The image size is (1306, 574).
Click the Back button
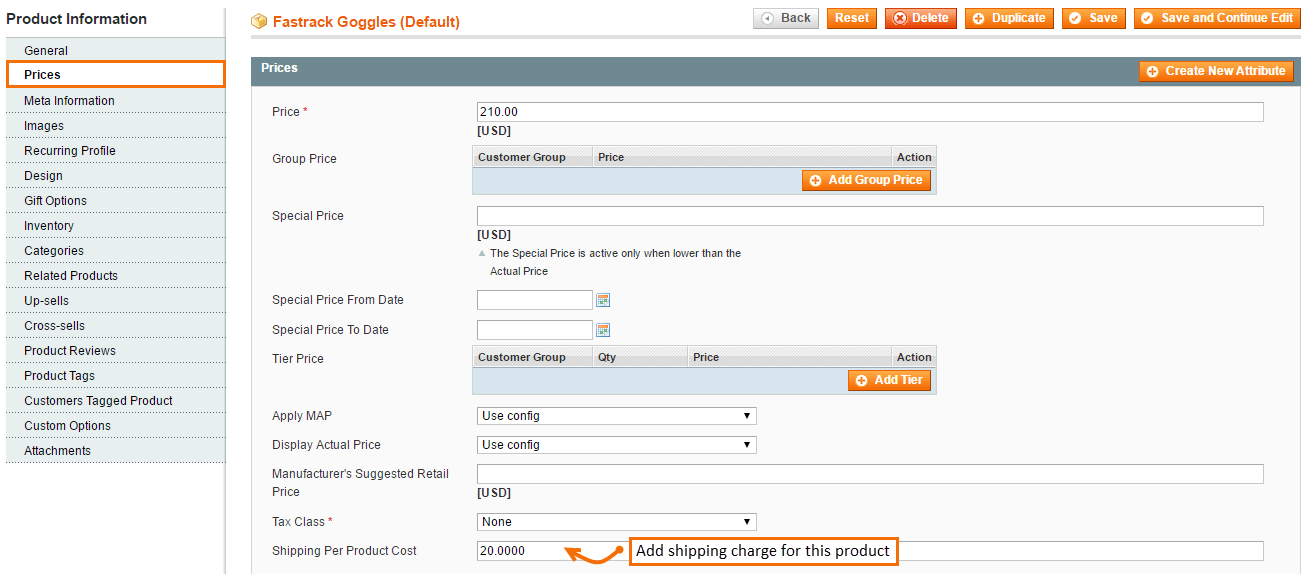coord(786,18)
